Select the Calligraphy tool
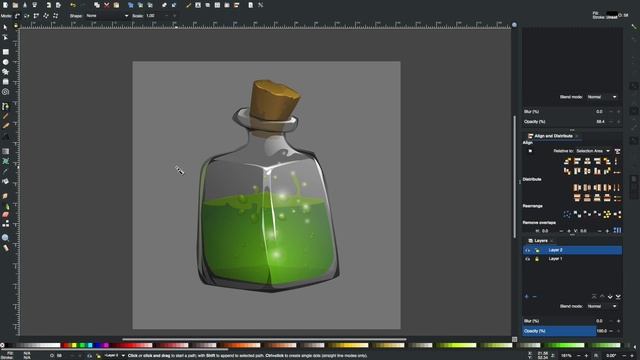Viewport: 640px width, 360px height. [5, 126]
